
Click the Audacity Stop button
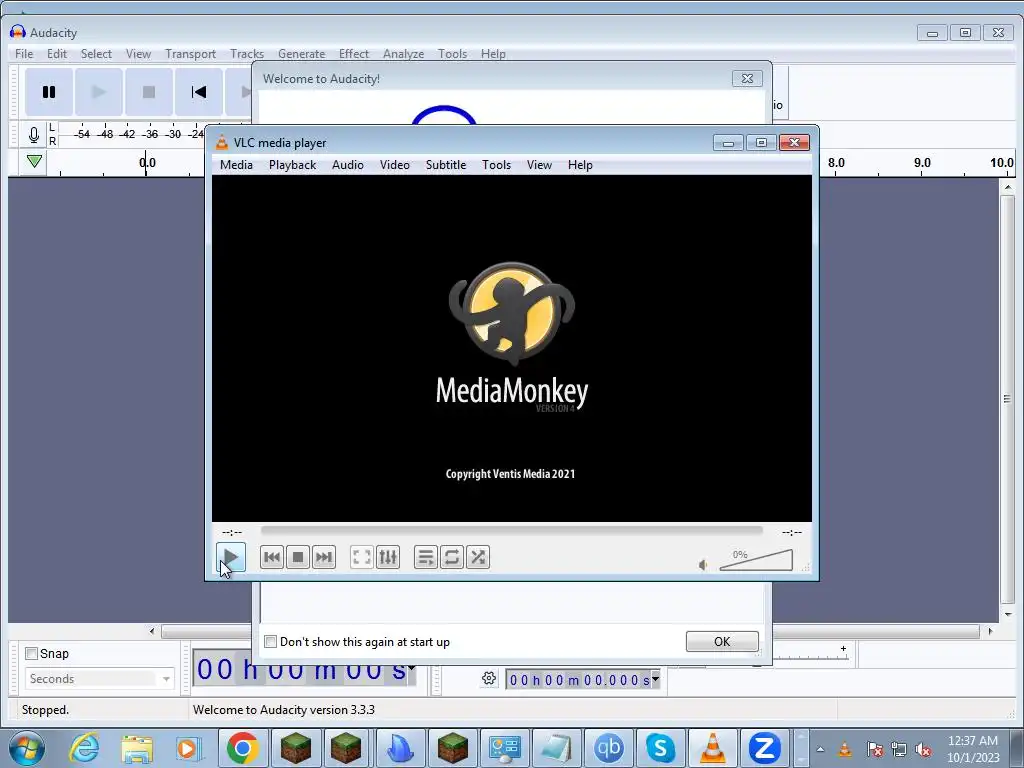point(149,92)
